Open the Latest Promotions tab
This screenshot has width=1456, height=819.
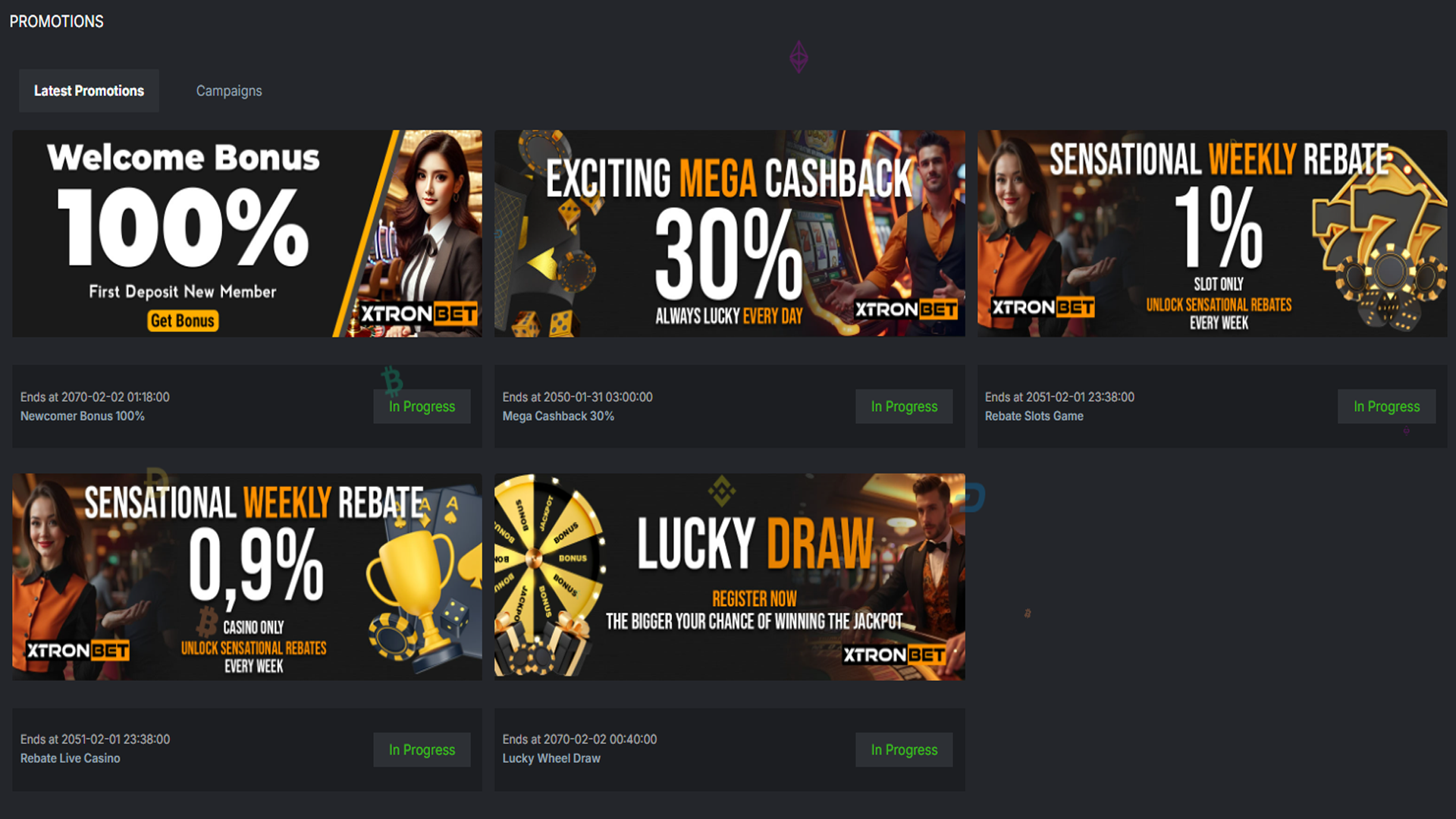pos(89,91)
